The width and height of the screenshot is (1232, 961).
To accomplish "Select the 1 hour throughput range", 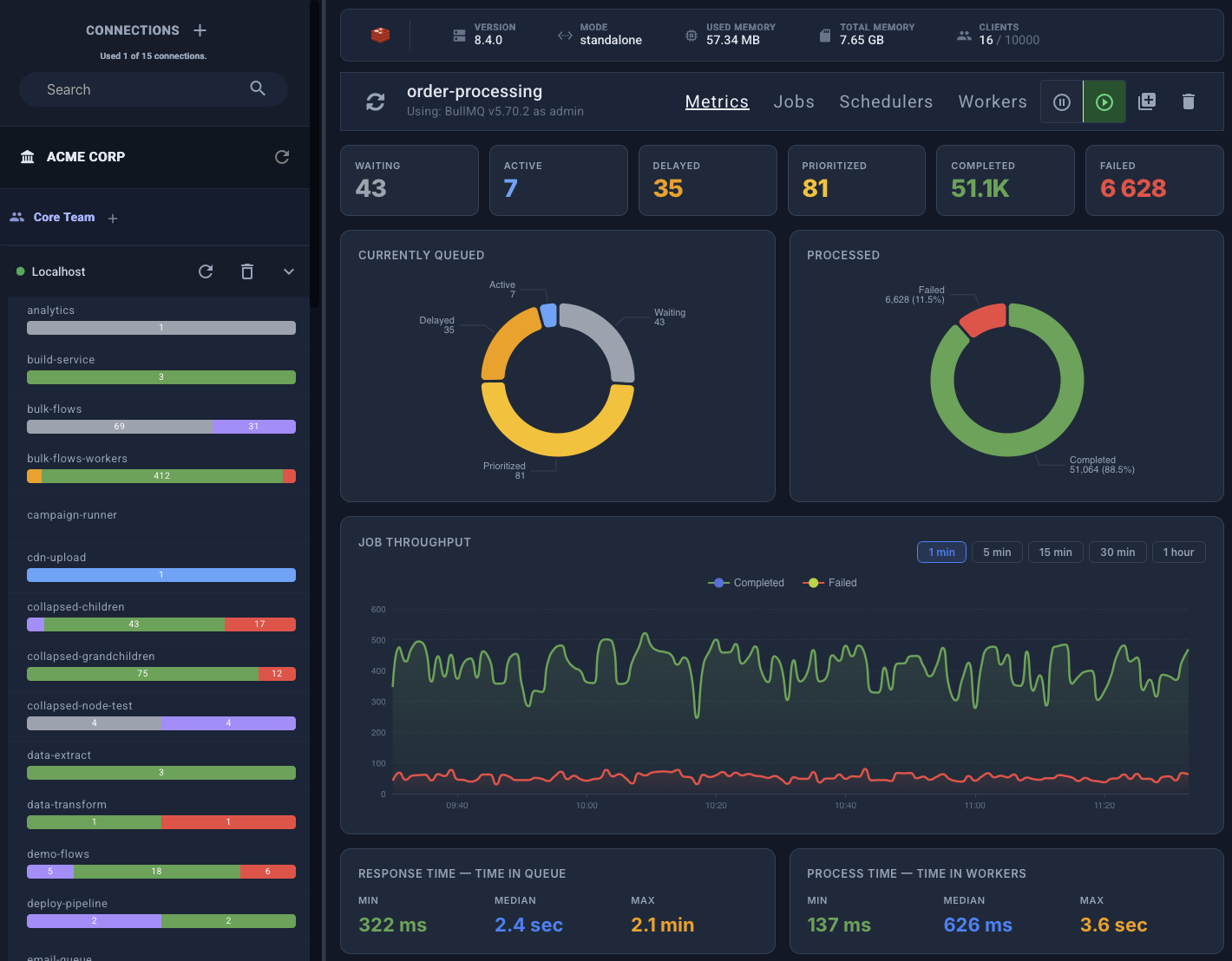I will point(1178,552).
